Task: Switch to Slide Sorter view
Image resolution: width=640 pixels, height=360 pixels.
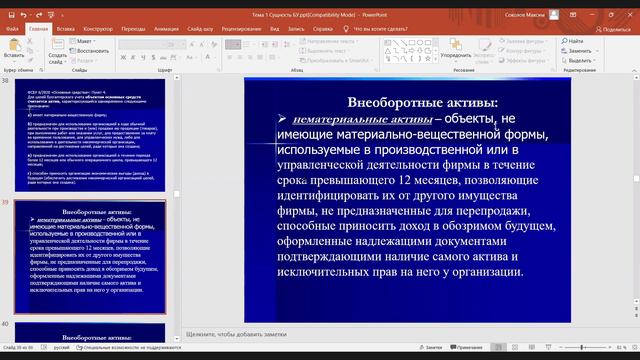Action: coord(515,347)
